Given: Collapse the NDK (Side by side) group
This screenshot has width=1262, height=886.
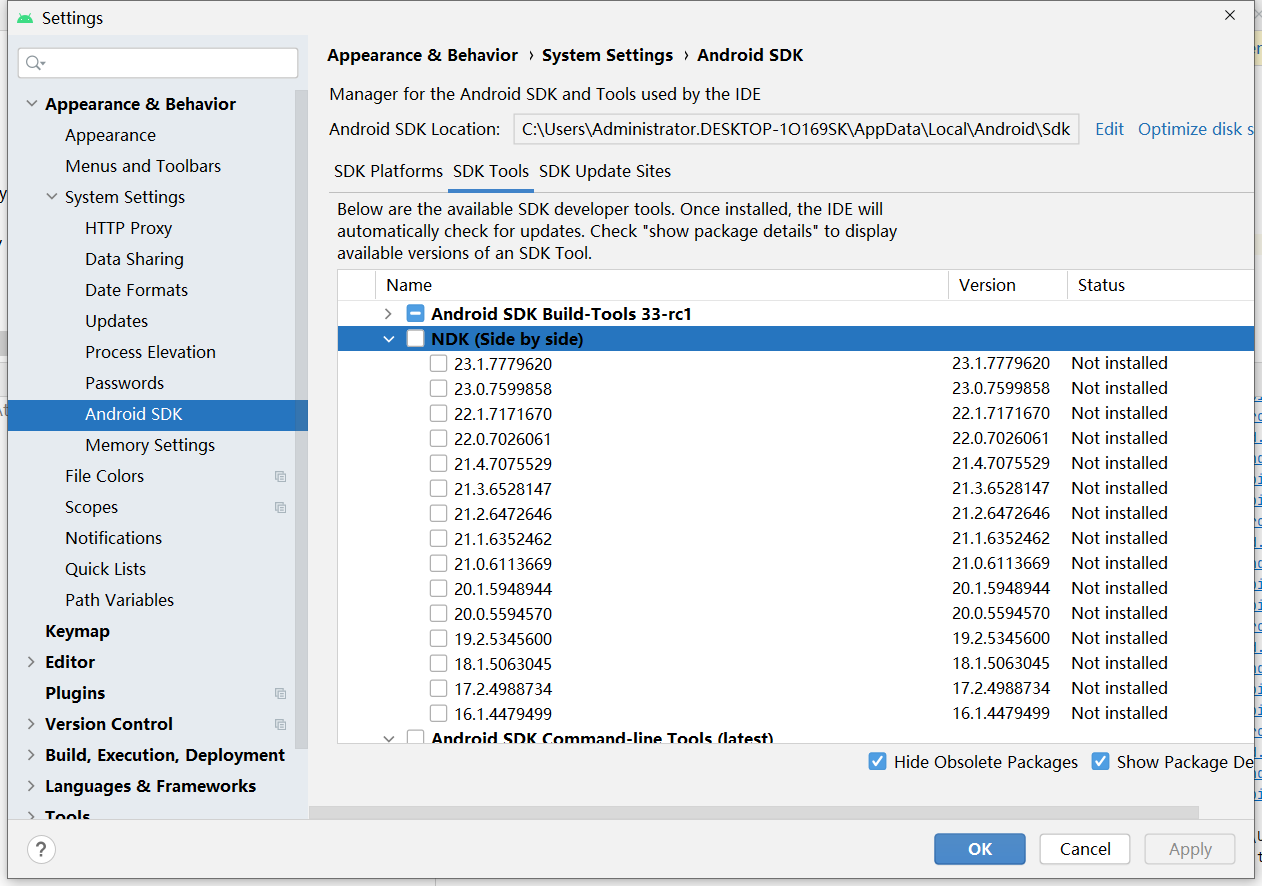Looking at the screenshot, I should coord(389,339).
